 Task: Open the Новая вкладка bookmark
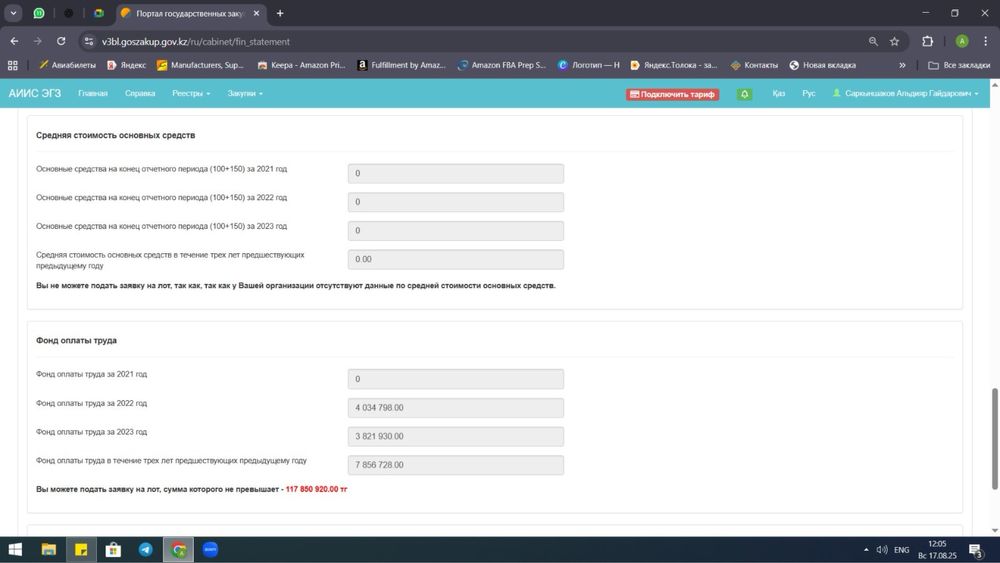(x=823, y=65)
